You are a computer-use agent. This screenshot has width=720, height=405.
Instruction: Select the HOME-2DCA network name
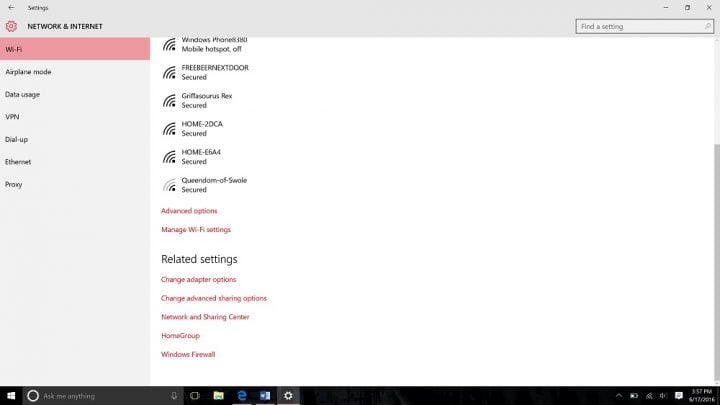(x=202, y=124)
